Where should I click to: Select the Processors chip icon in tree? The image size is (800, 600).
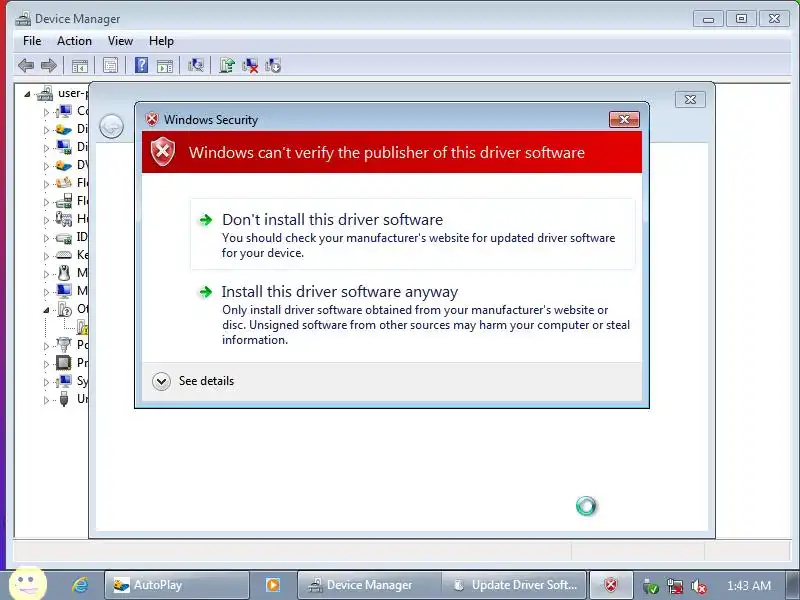63,363
